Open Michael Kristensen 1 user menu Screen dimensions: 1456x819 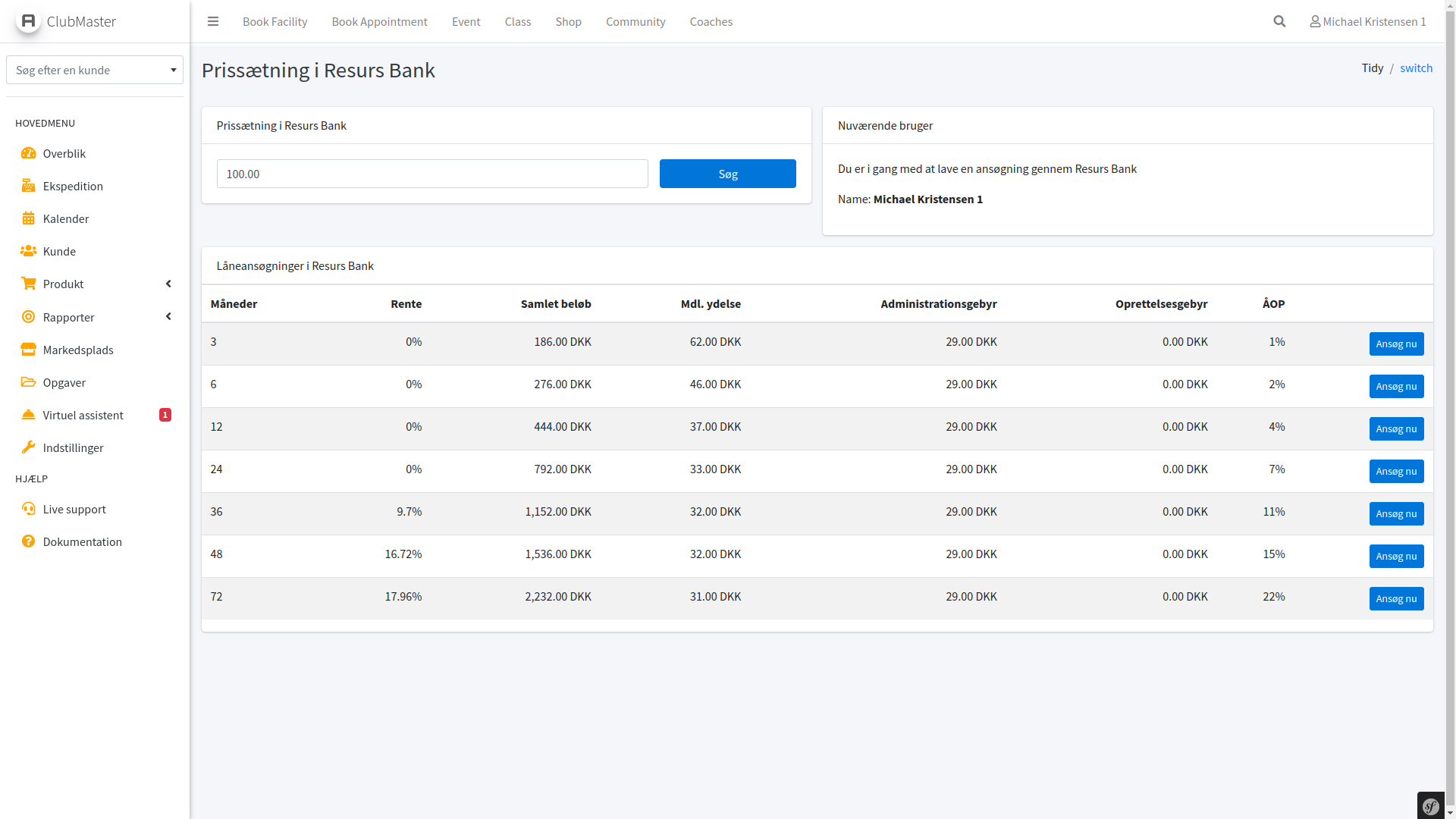tap(1367, 21)
